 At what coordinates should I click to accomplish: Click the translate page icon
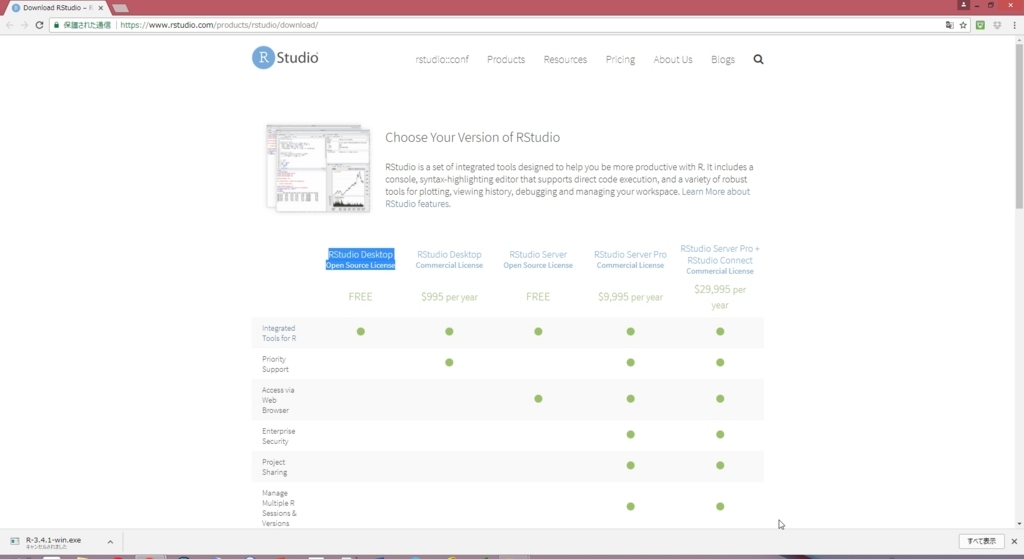[x=950, y=25]
